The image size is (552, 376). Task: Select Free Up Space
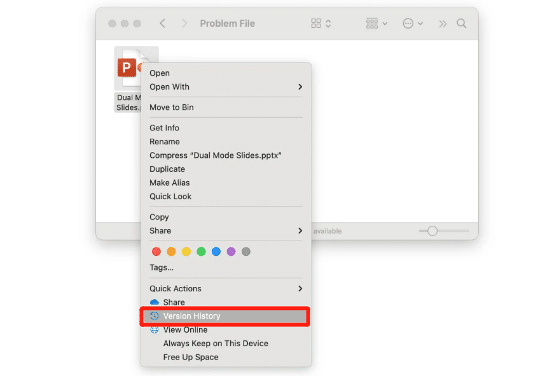tap(226, 357)
